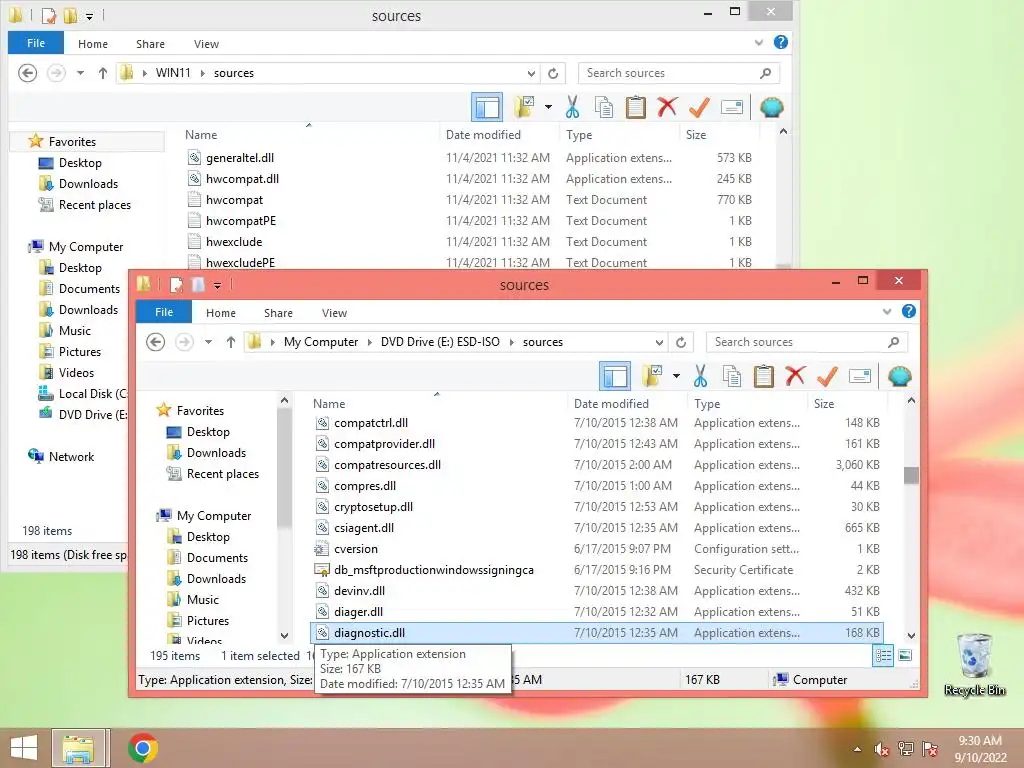This screenshot has width=1024, height=768.
Task: Click Help question mark in front window
Action: pyautogui.click(x=908, y=312)
